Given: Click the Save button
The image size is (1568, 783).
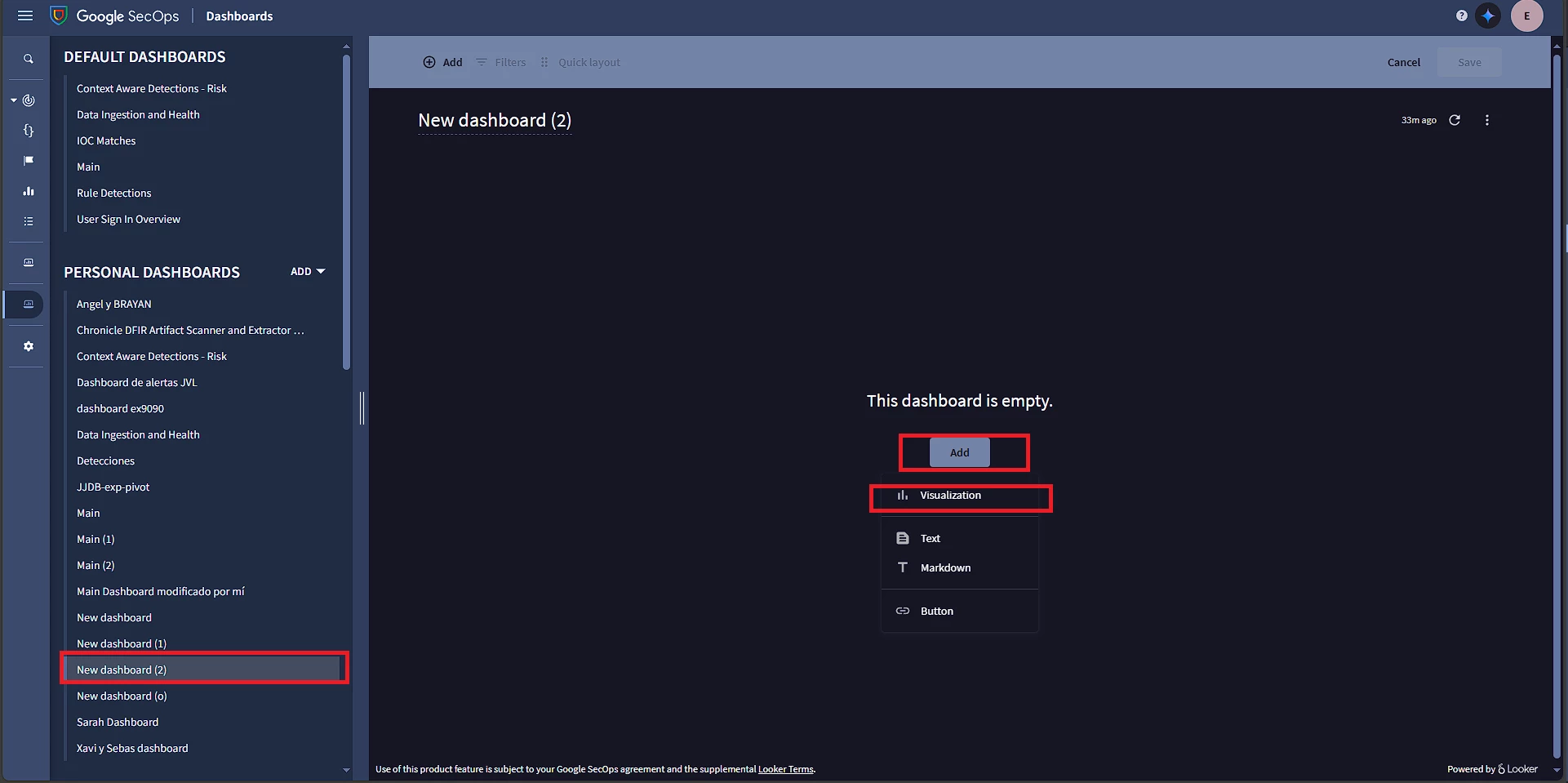Looking at the screenshot, I should click(1469, 62).
